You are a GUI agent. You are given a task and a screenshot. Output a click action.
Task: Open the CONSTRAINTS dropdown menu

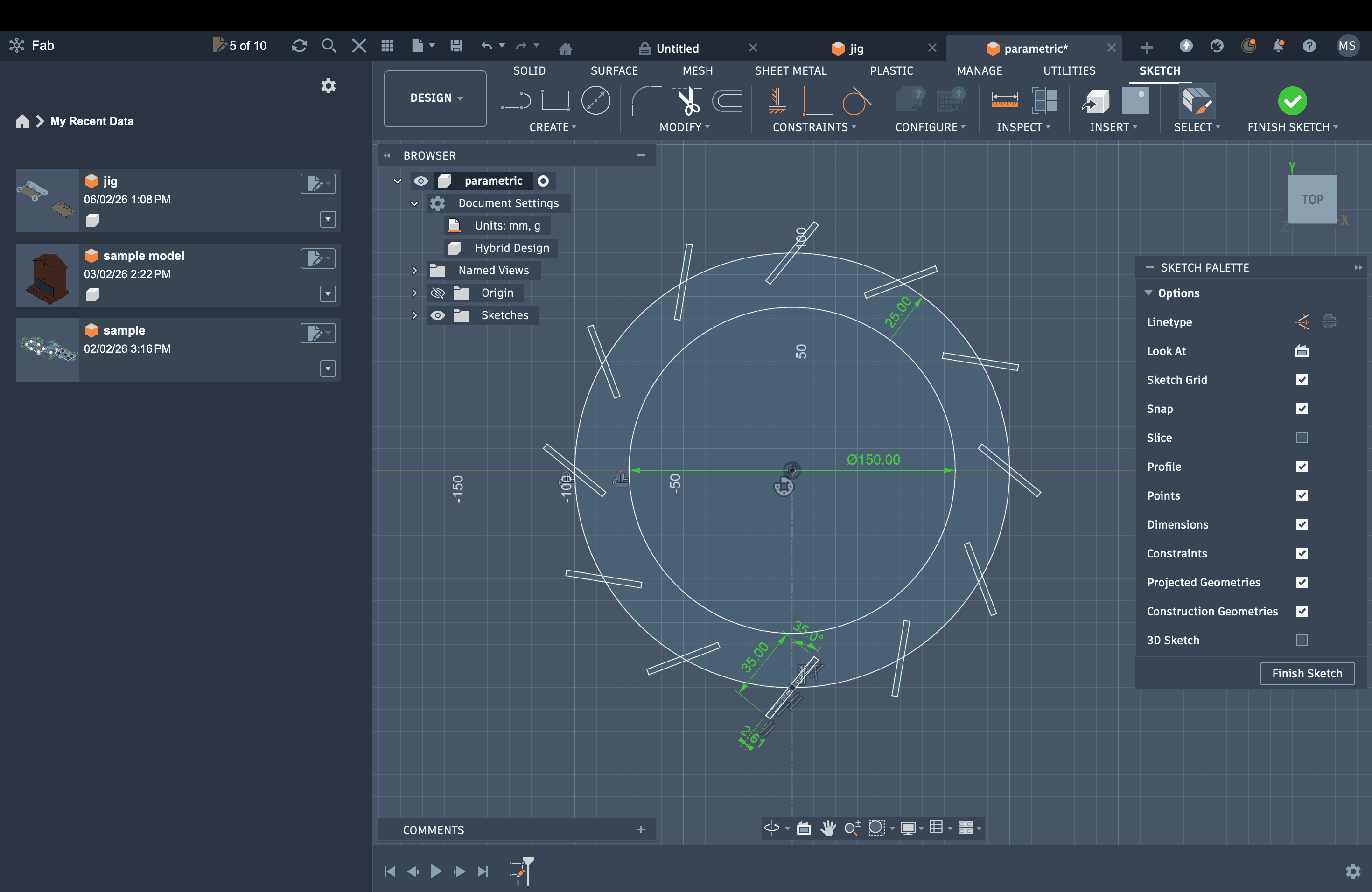point(814,127)
